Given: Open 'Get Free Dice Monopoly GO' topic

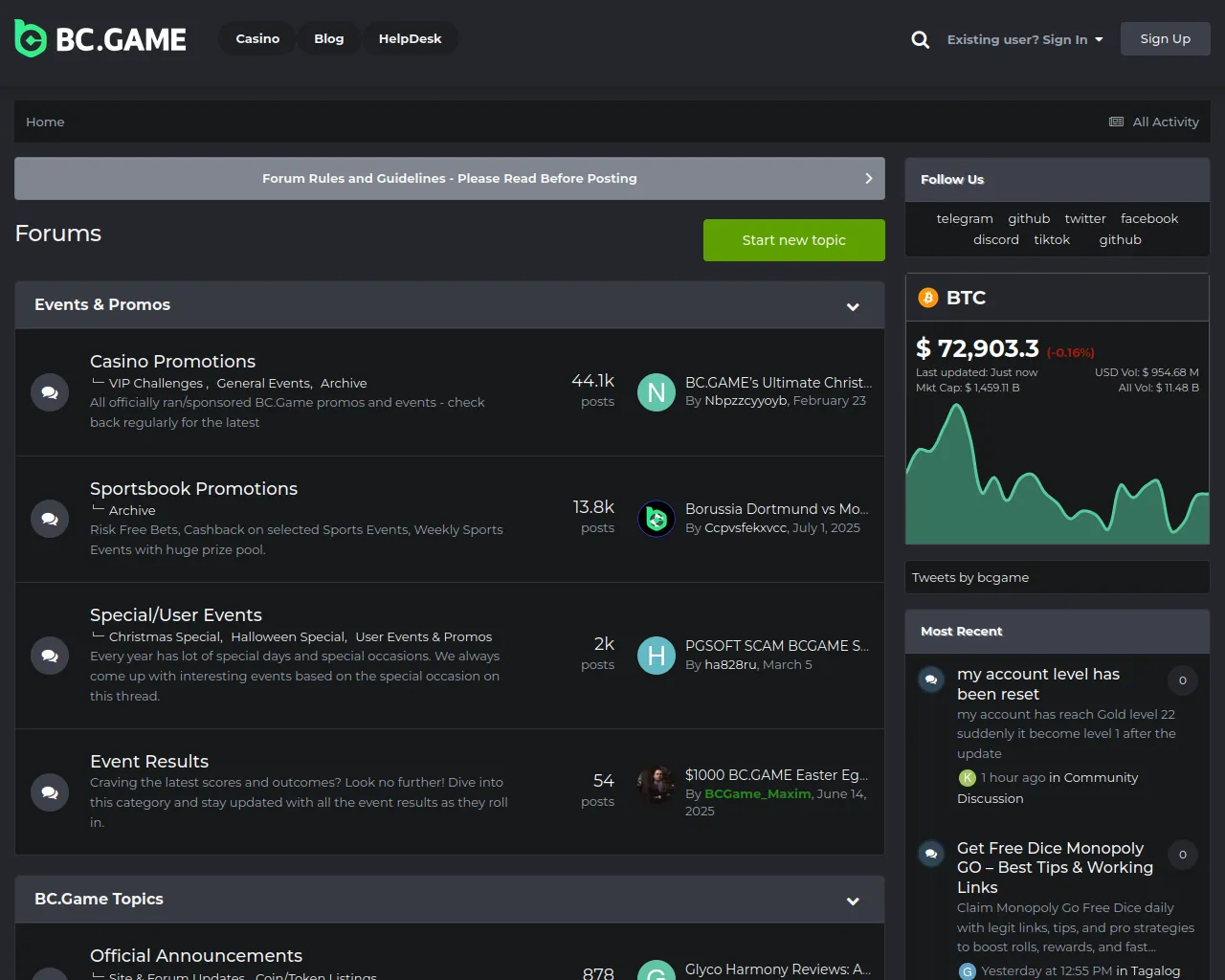Looking at the screenshot, I should [x=1055, y=867].
